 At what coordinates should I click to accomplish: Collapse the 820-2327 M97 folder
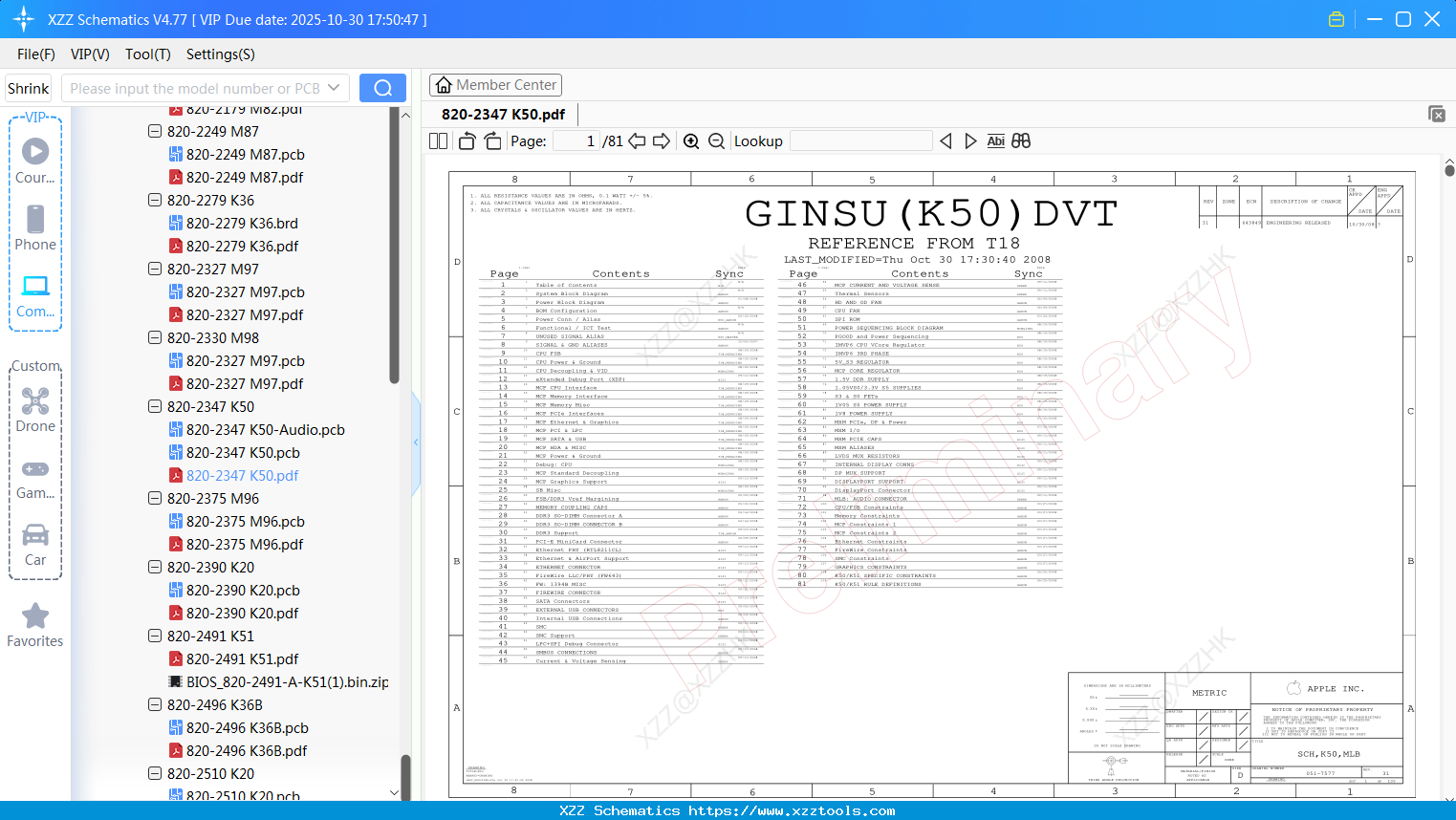point(154,269)
